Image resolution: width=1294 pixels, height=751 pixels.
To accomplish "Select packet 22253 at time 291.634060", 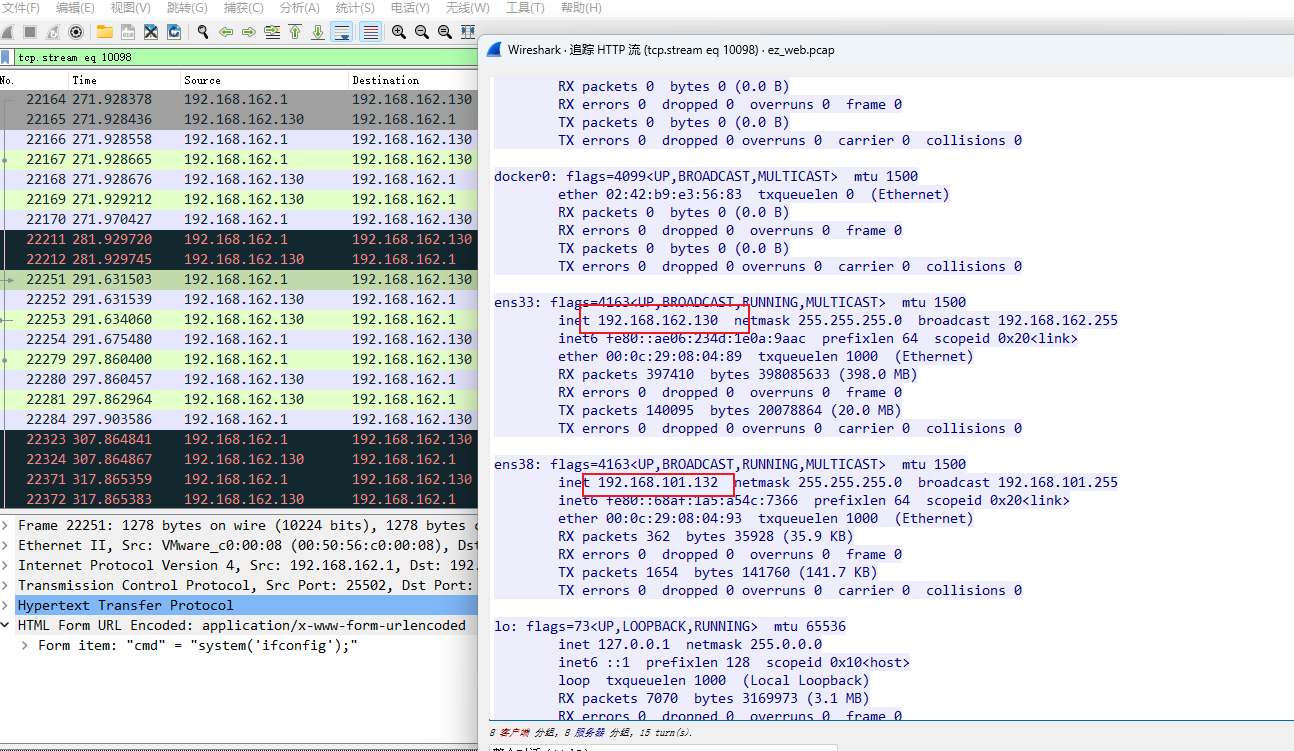I will pyautogui.click(x=239, y=319).
